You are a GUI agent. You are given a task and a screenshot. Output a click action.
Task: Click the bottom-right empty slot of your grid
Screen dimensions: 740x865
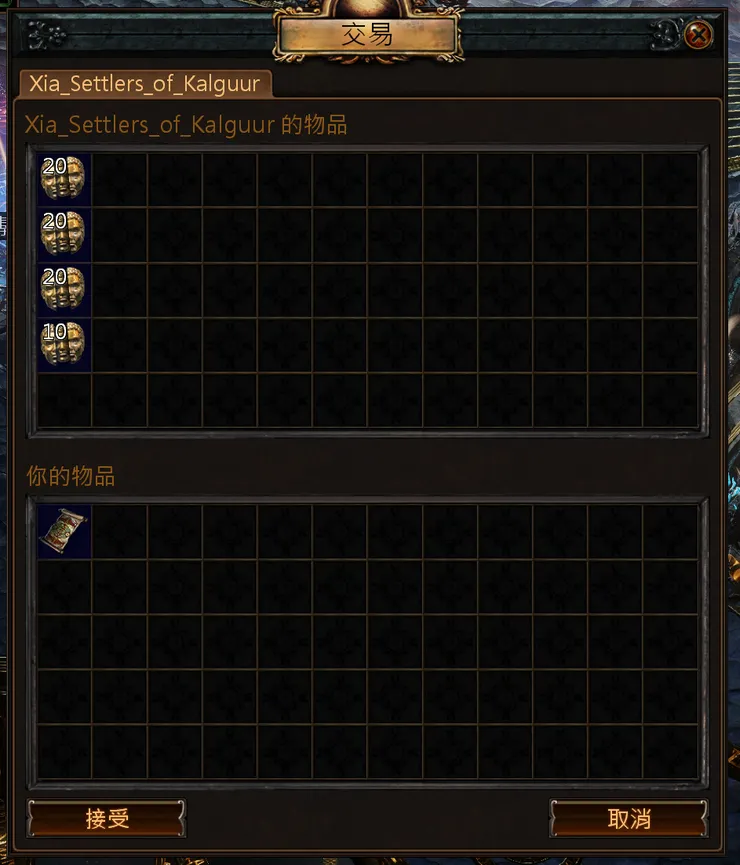pos(670,751)
